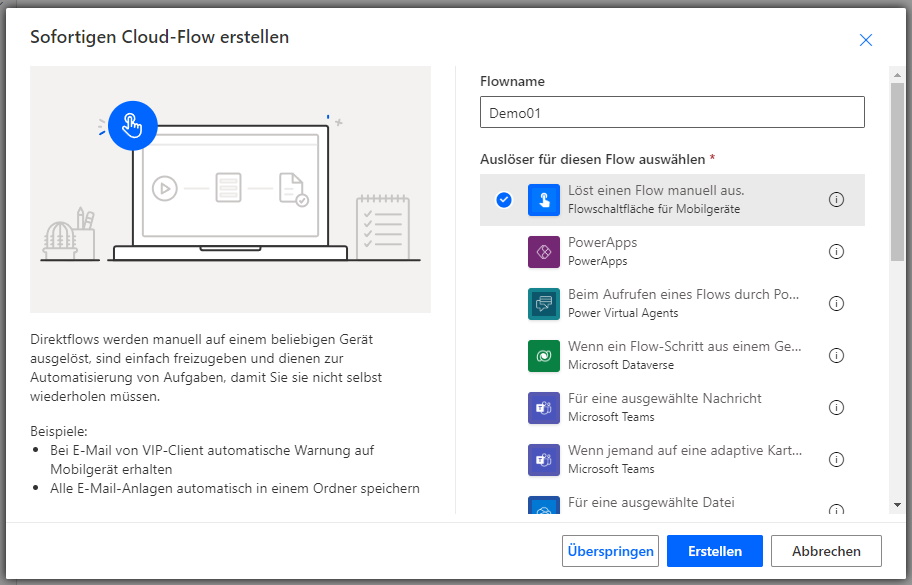
Task: Deselect the checked manual trigger radio button
Action: [x=504, y=200]
